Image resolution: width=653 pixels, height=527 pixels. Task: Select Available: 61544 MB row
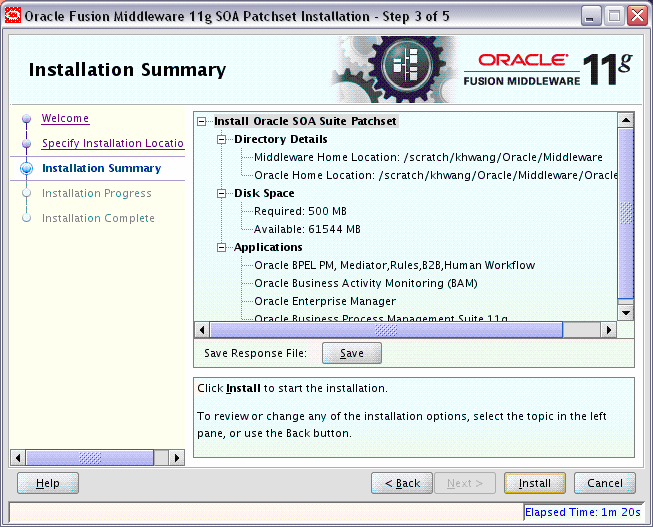[307, 229]
